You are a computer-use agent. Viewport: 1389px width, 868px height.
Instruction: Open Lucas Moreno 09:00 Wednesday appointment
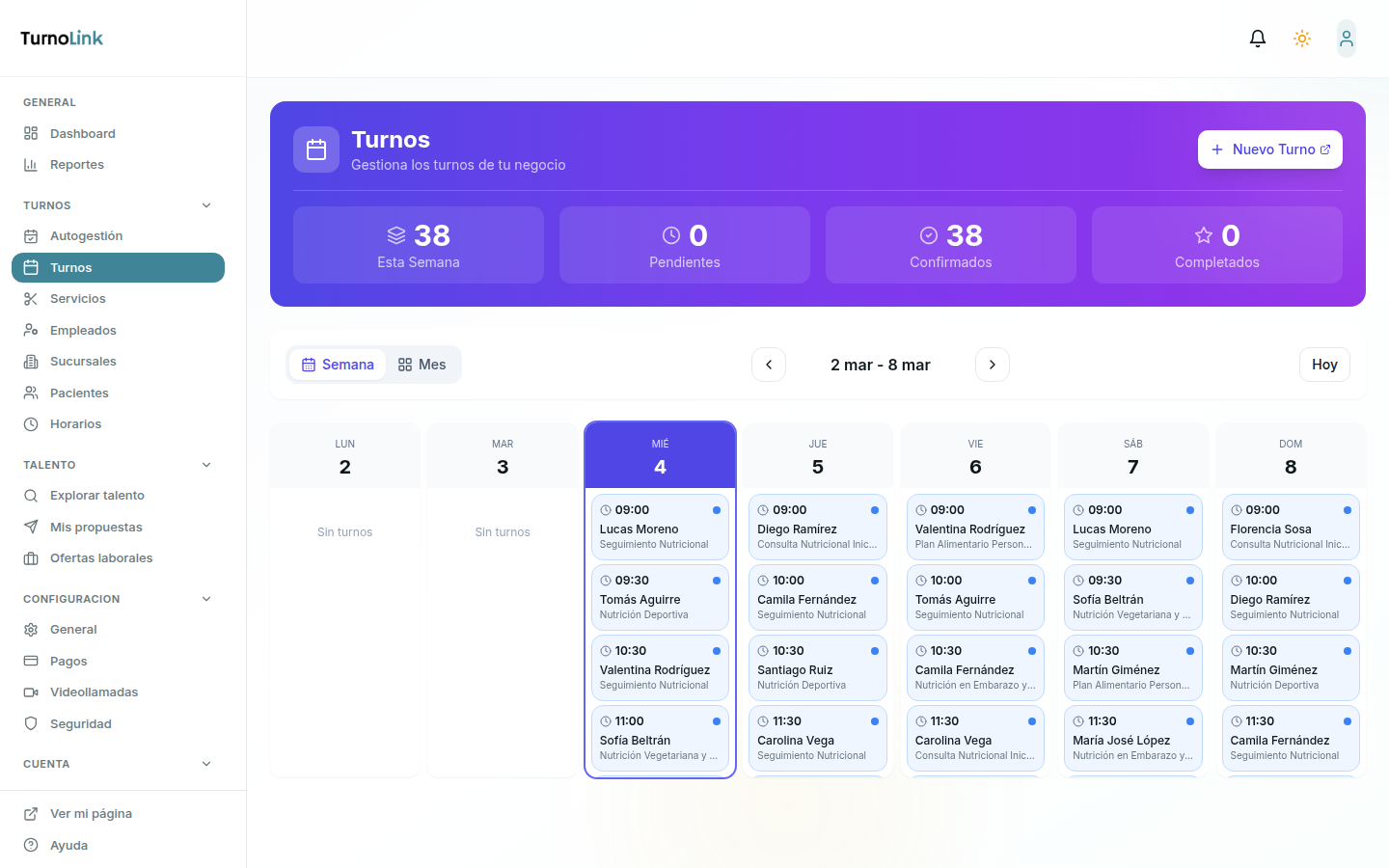coord(660,527)
